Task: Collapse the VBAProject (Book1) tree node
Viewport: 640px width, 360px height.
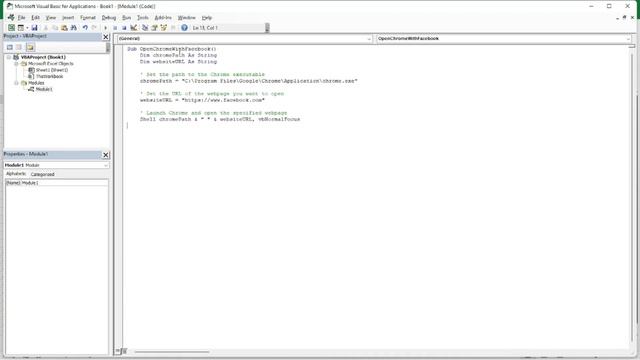Action: (9, 57)
